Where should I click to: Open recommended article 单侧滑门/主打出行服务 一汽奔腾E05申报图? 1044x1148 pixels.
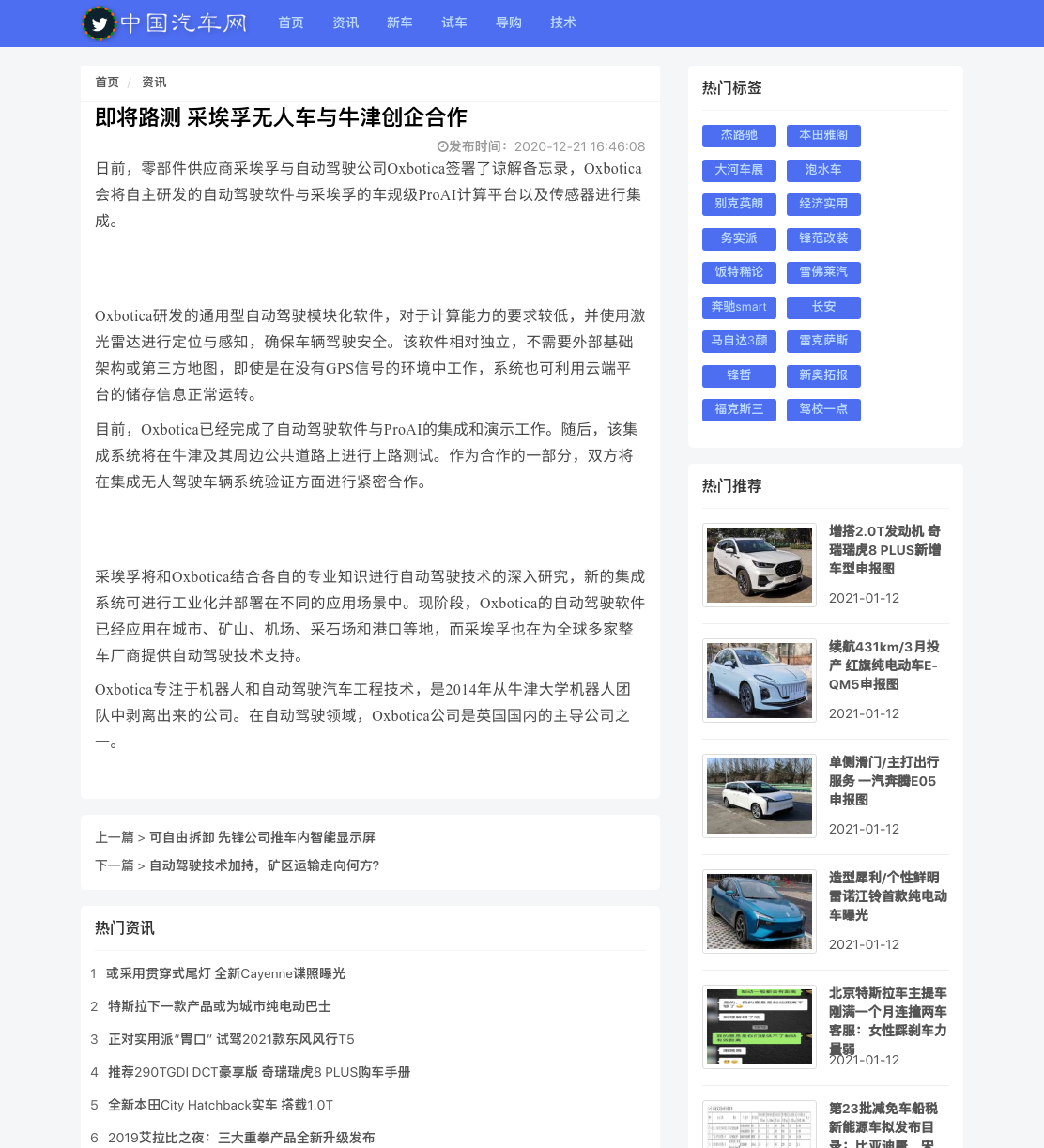tap(883, 781)
